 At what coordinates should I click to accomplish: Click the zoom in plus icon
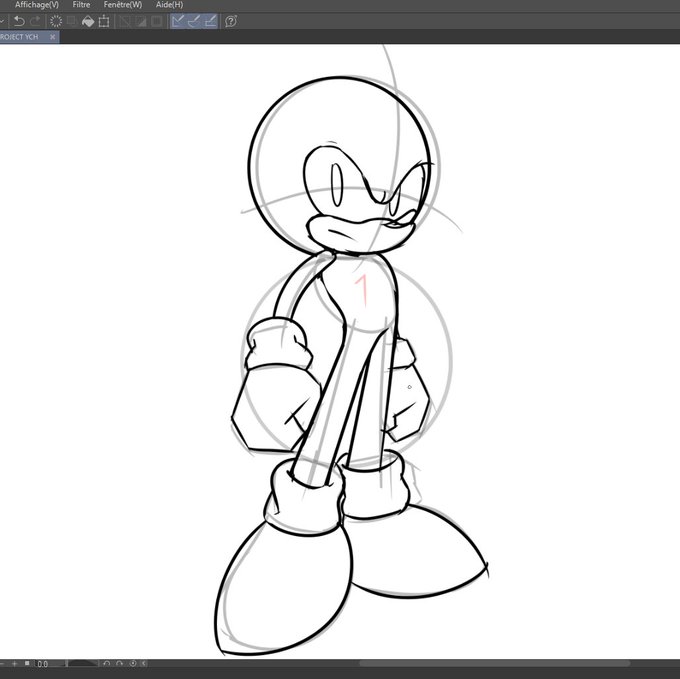(14, 663)
